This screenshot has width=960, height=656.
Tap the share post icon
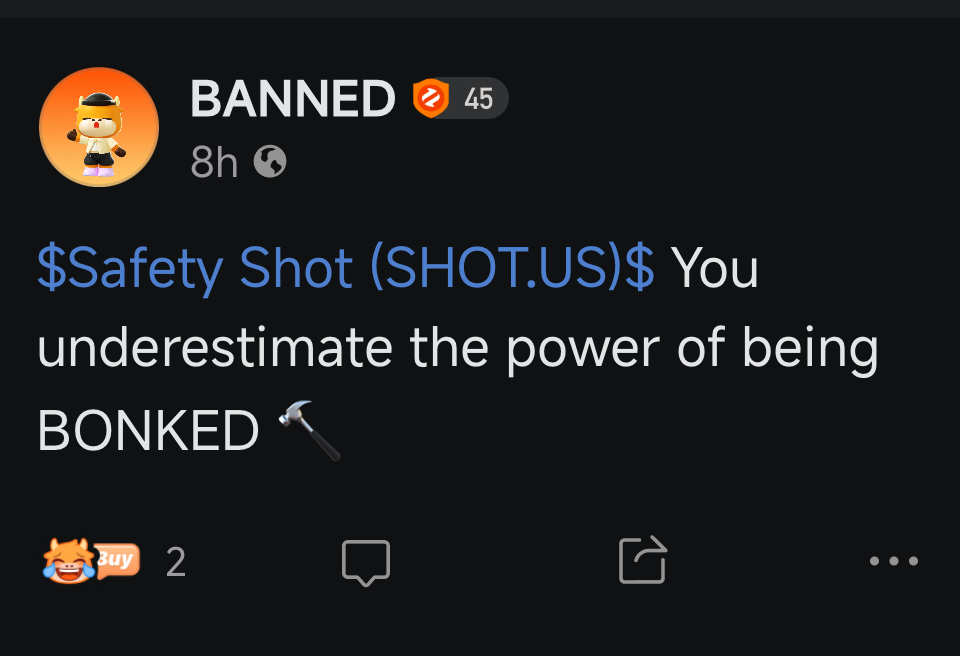tap(642, 560)
